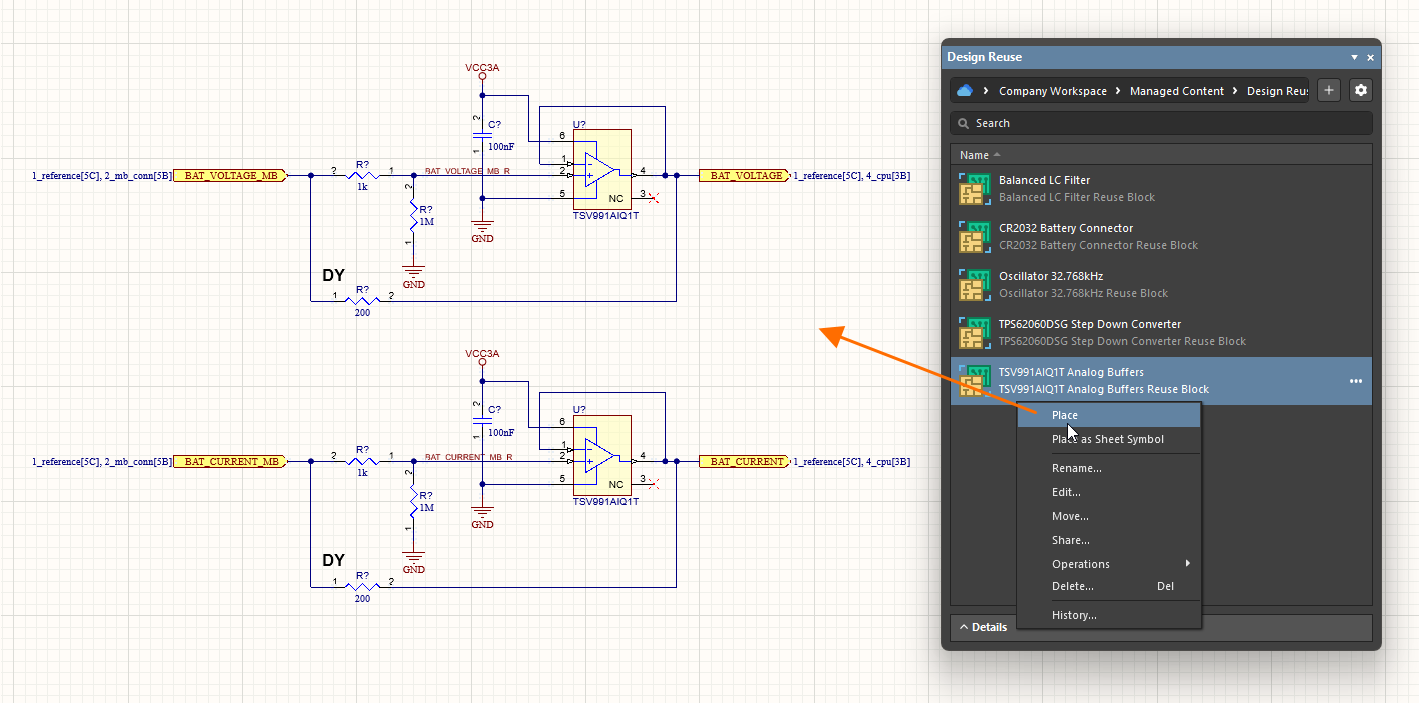The height and width of the screenshot is (703, 1419).
Task: Open the Design Reuse panel dropdown arrow
Action: tap(1355, 58)
